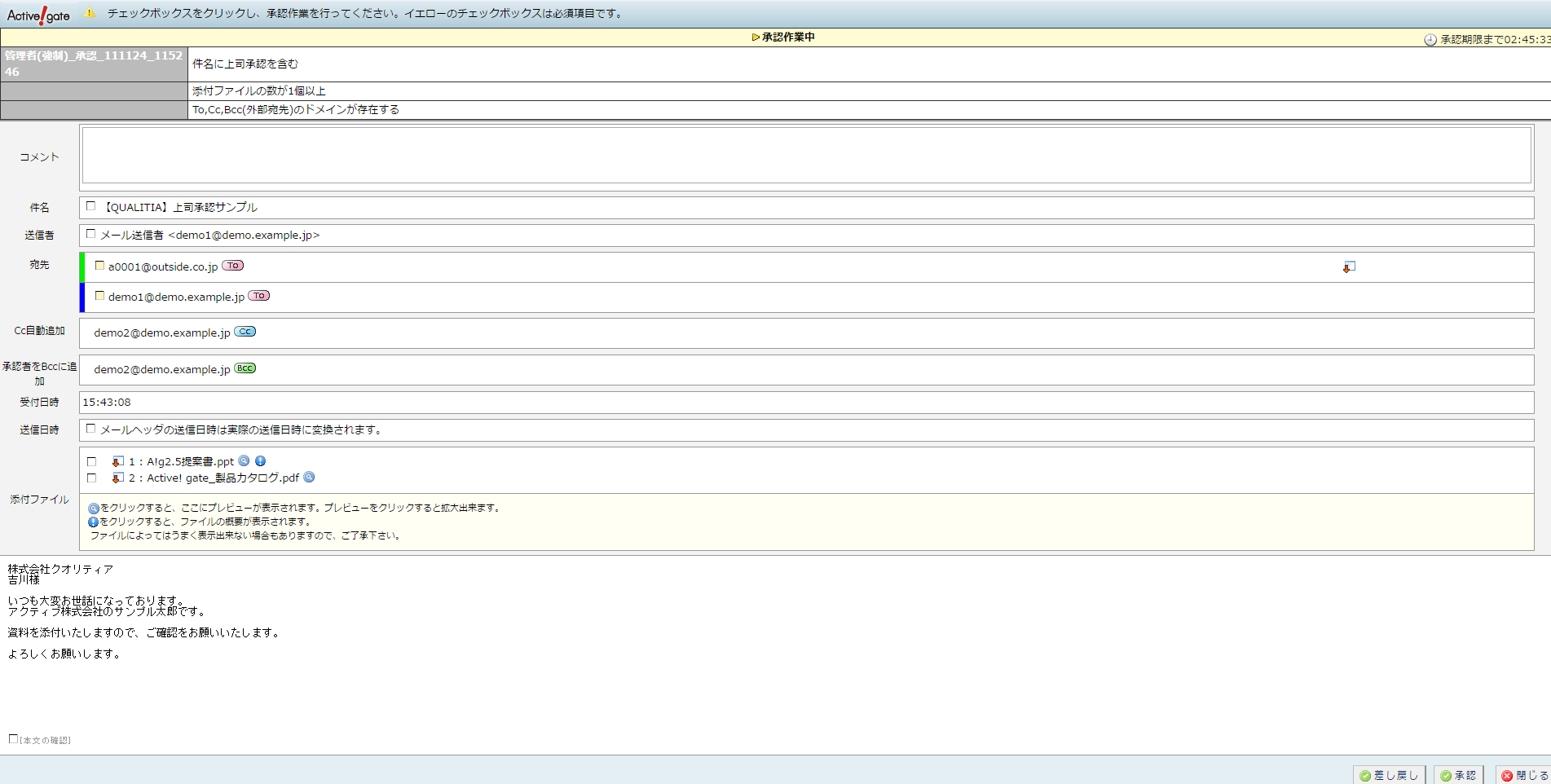Select the checkbox for attachment 1 ppt file
The height and width of the screenshot is (784, 1551).
91,462
